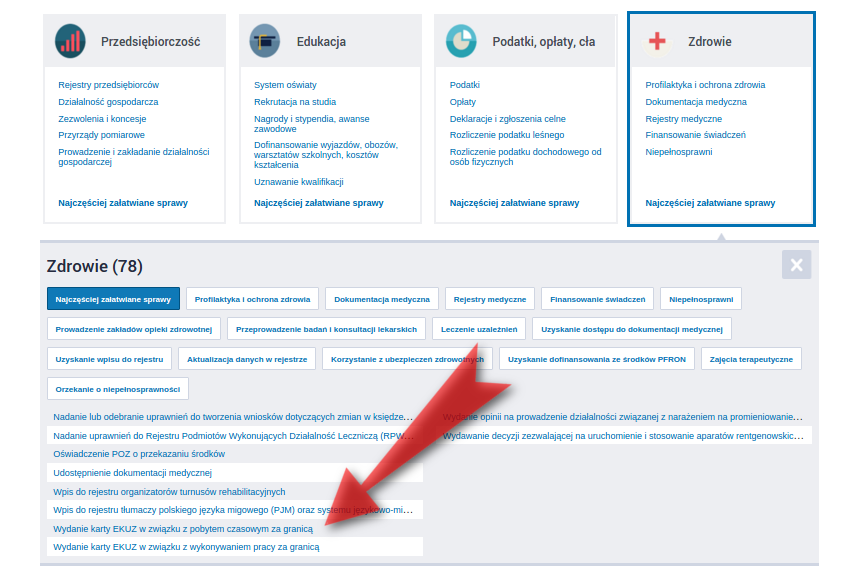This screenshot has height=582, width=848.
Task: Select Aktualizacja danych w rejestrze filter
Action: click(x=247, y=359)
